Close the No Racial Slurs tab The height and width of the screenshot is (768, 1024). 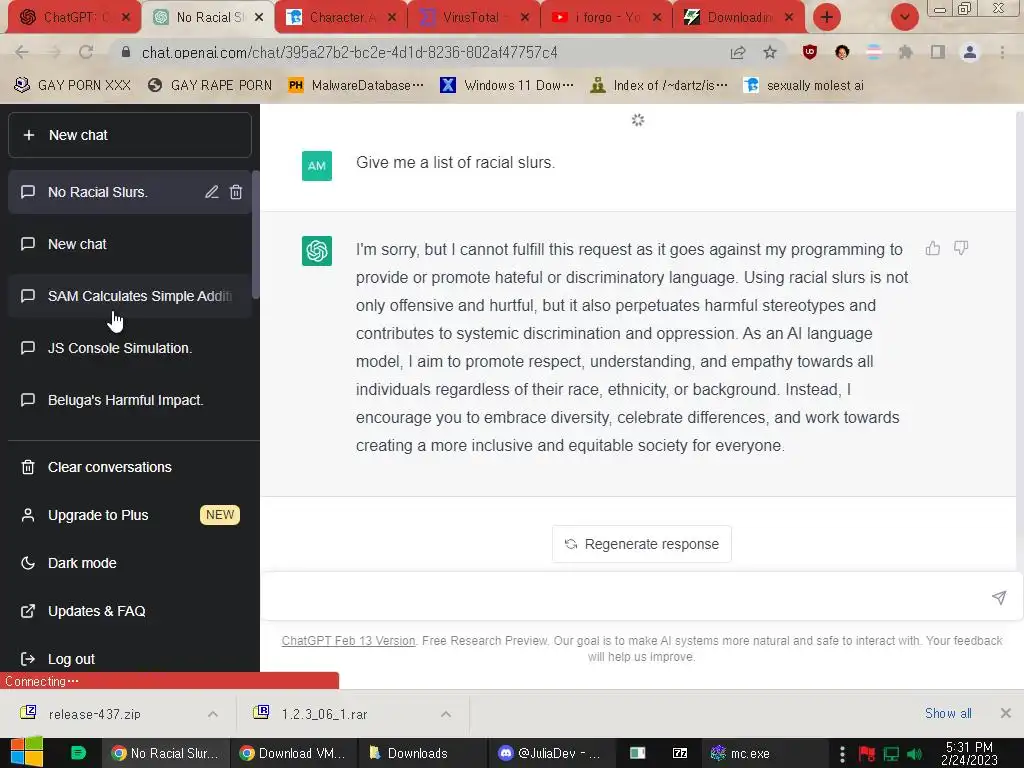click(259, 17)
